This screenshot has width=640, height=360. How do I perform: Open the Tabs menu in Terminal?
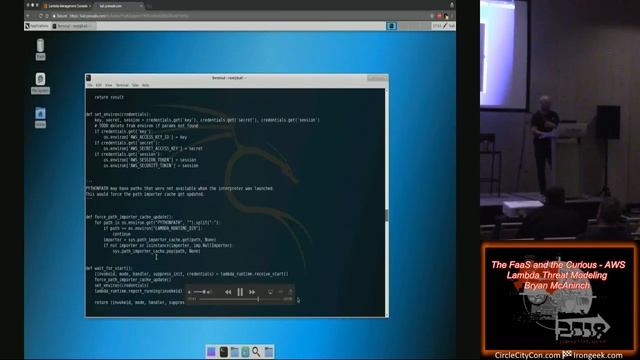(135, 85)
